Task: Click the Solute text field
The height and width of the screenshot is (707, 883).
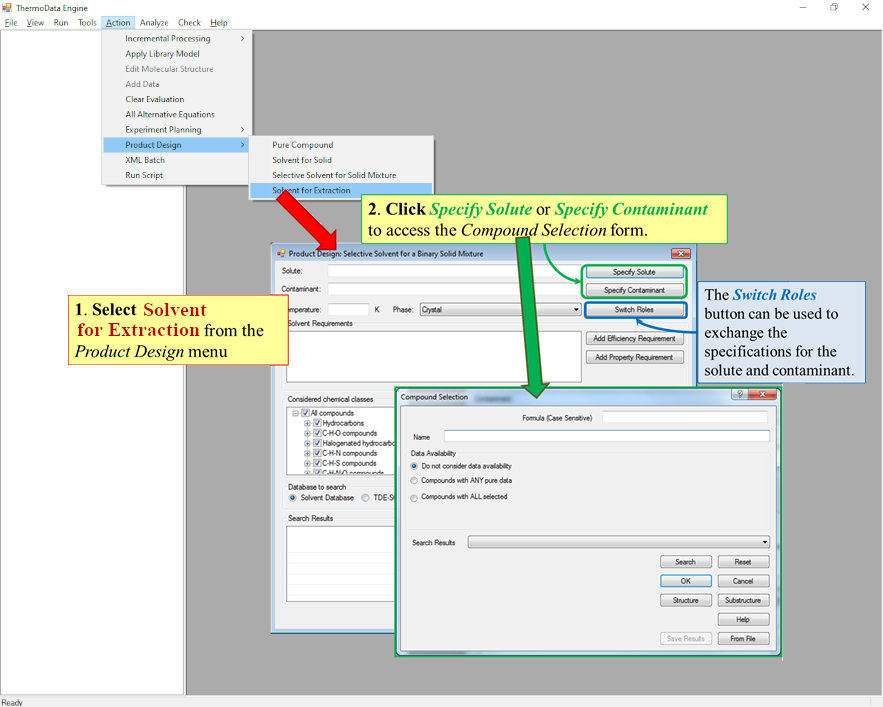Action: 454,271
